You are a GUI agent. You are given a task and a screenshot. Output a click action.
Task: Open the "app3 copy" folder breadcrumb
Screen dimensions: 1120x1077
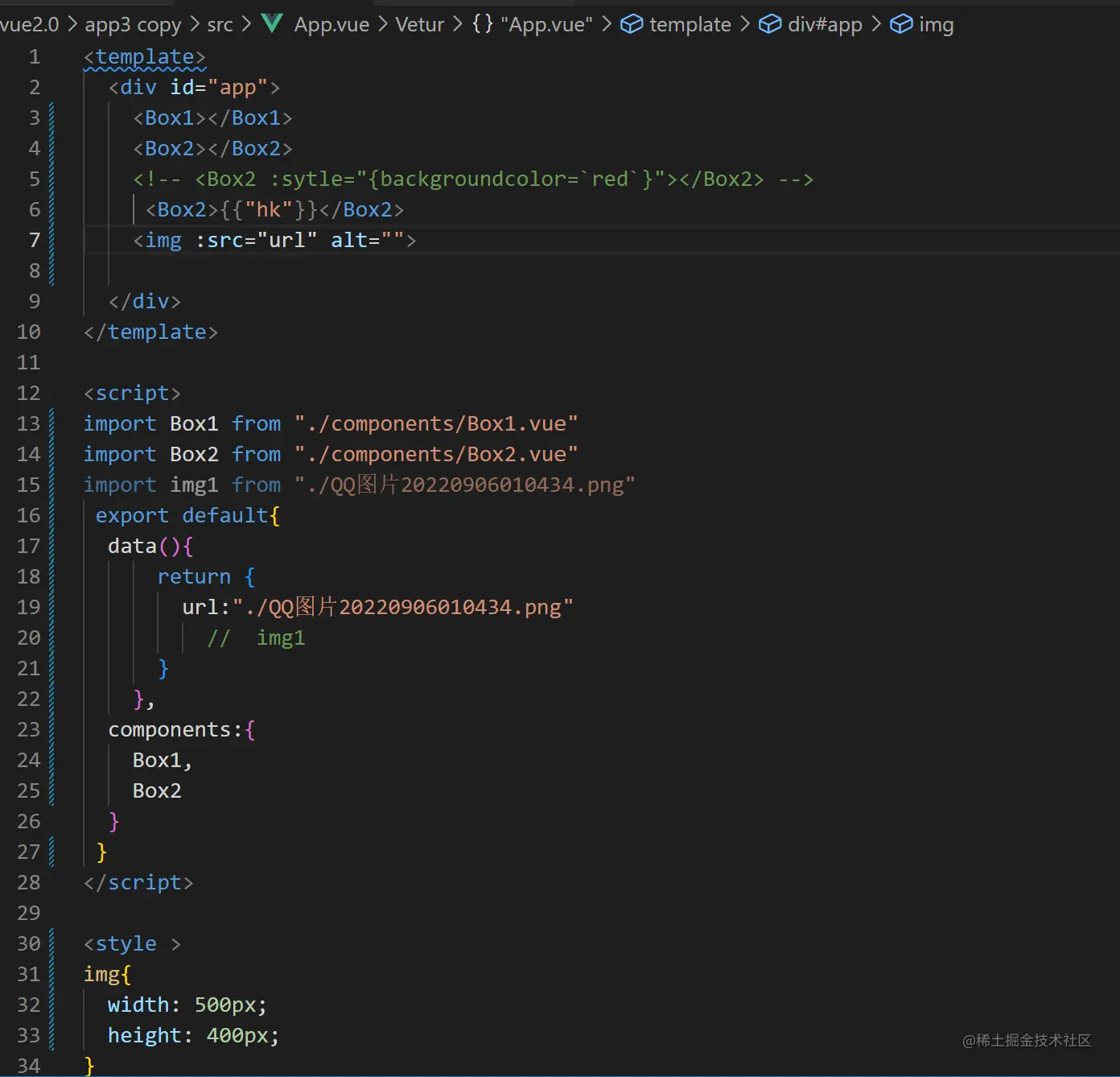pyautogui.click(x=133, y=25)
